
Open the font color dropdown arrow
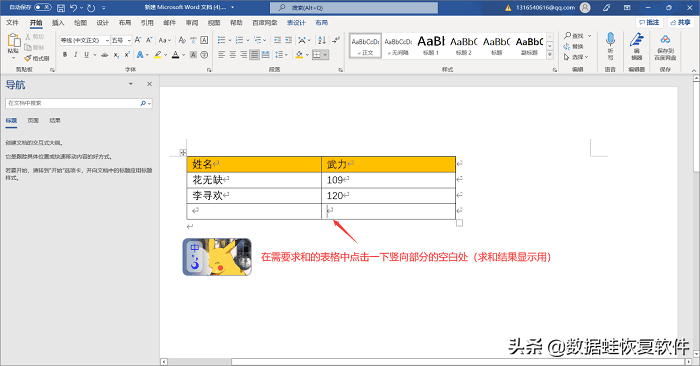184,55
